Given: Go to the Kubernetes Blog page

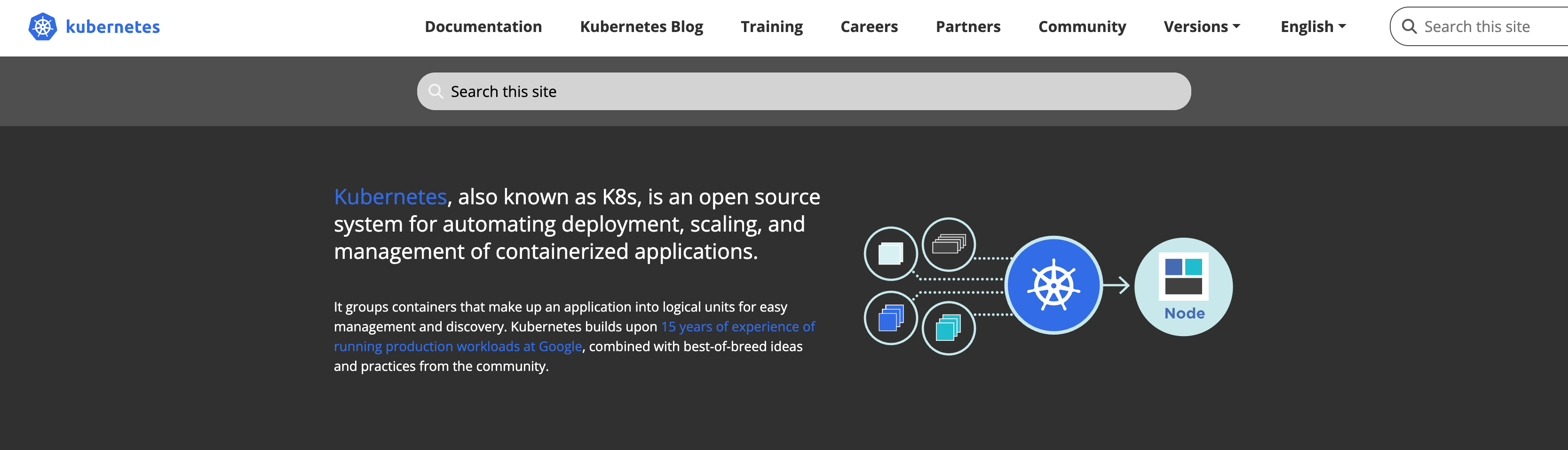Looking at the screenshot, I should [x=641, y=27].
